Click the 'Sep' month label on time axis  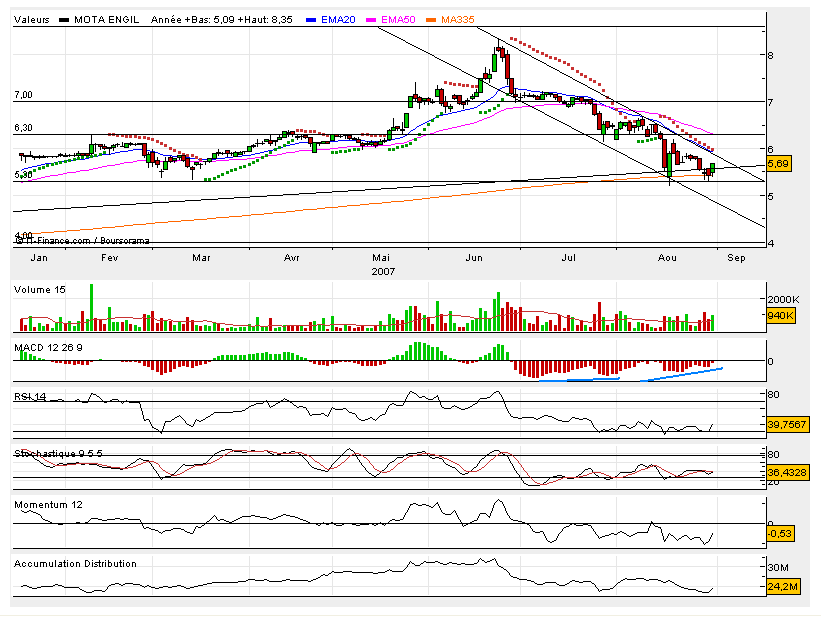[736, 258]
